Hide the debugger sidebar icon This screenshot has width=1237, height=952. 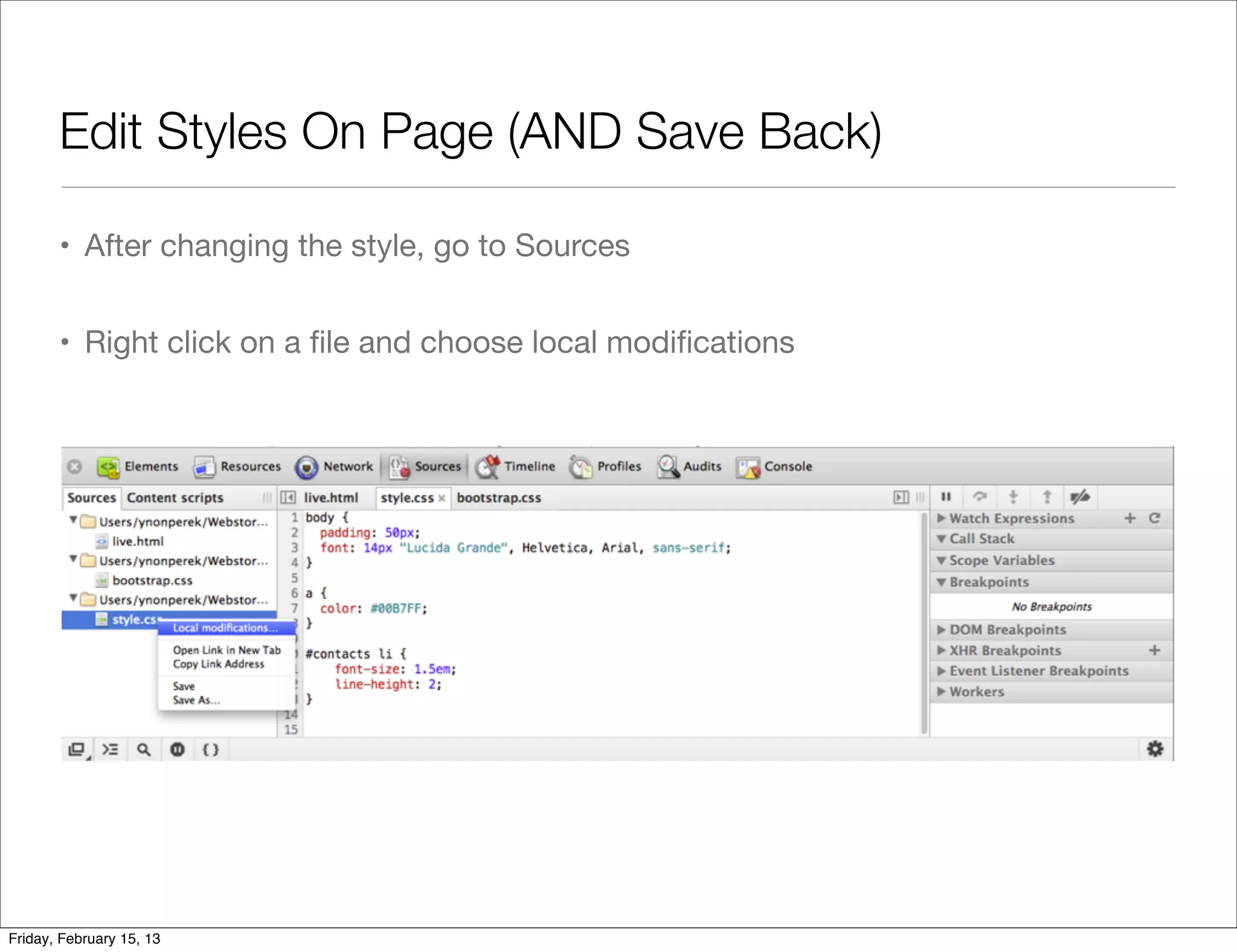coord(901,498)
